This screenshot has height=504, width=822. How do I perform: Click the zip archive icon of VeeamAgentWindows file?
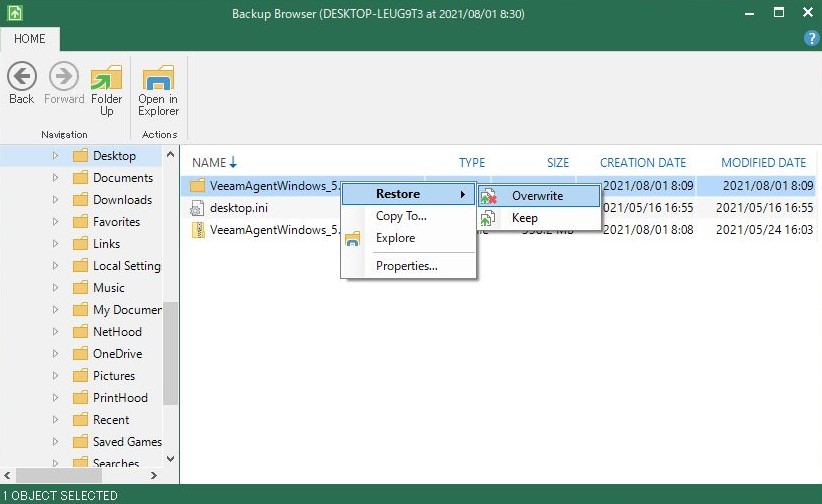tap(198, 230)
